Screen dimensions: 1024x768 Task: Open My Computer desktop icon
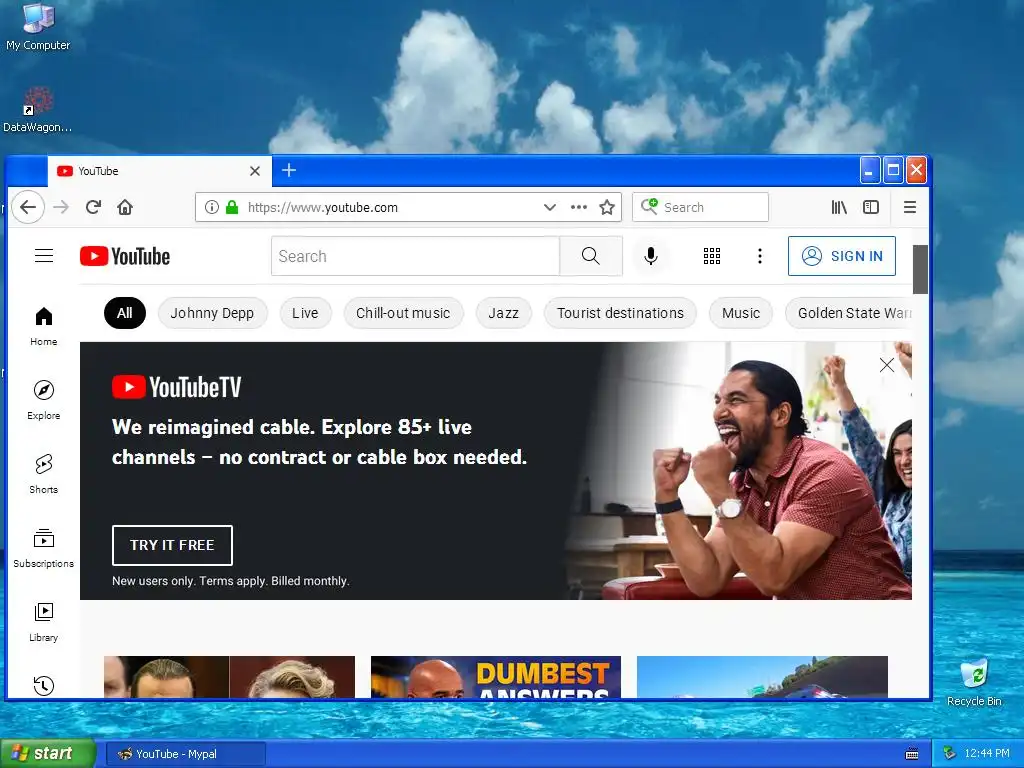pos(38,27)
